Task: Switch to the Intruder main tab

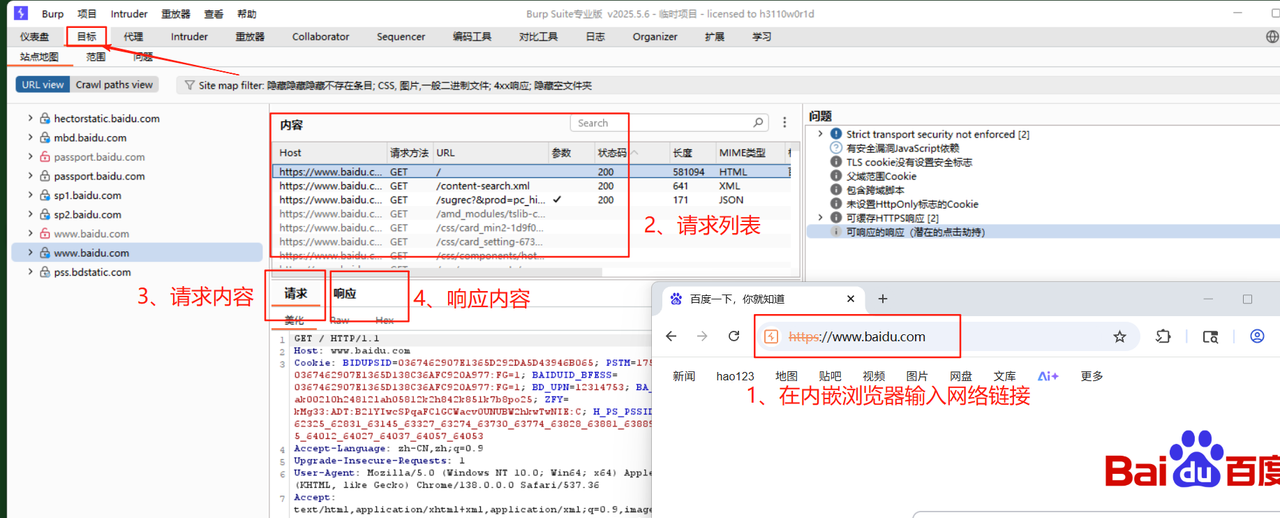Action: point(189,37)
